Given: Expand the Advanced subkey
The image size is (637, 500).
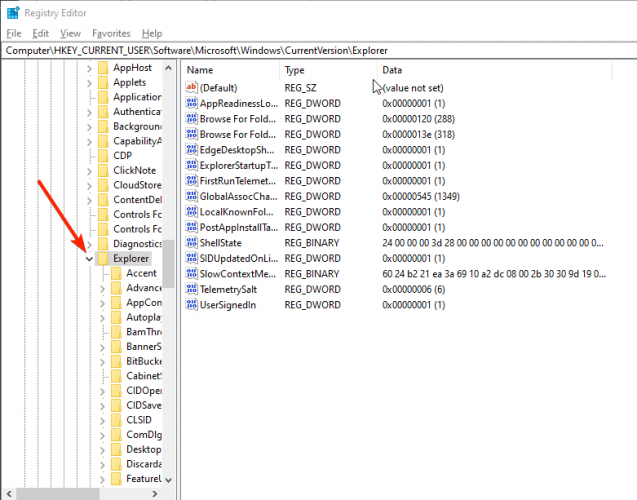Looking at the screenshot, I should [x=102, y=289].
